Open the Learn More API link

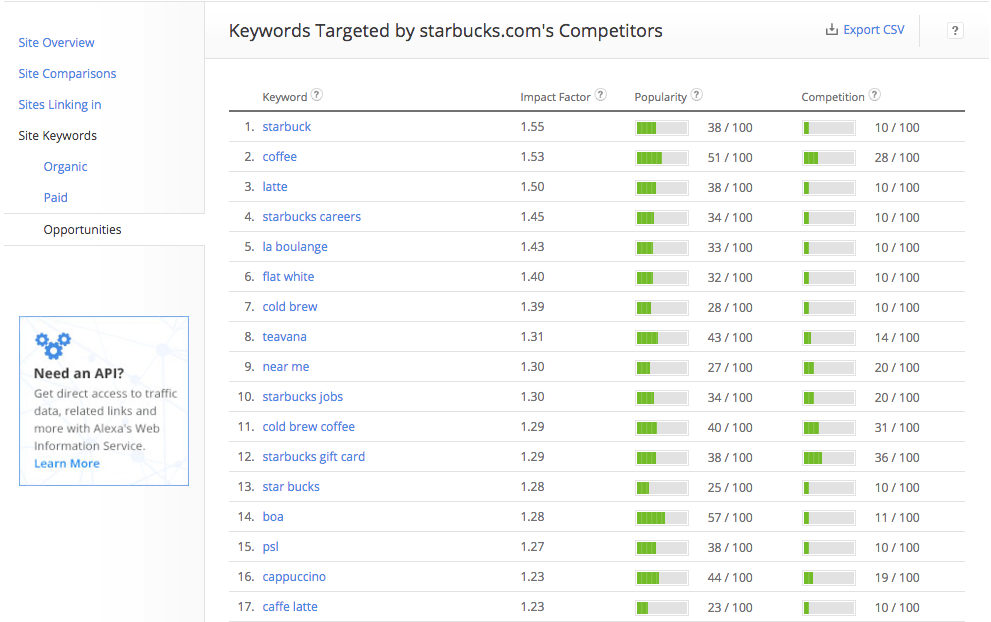[x=67, y=463]
